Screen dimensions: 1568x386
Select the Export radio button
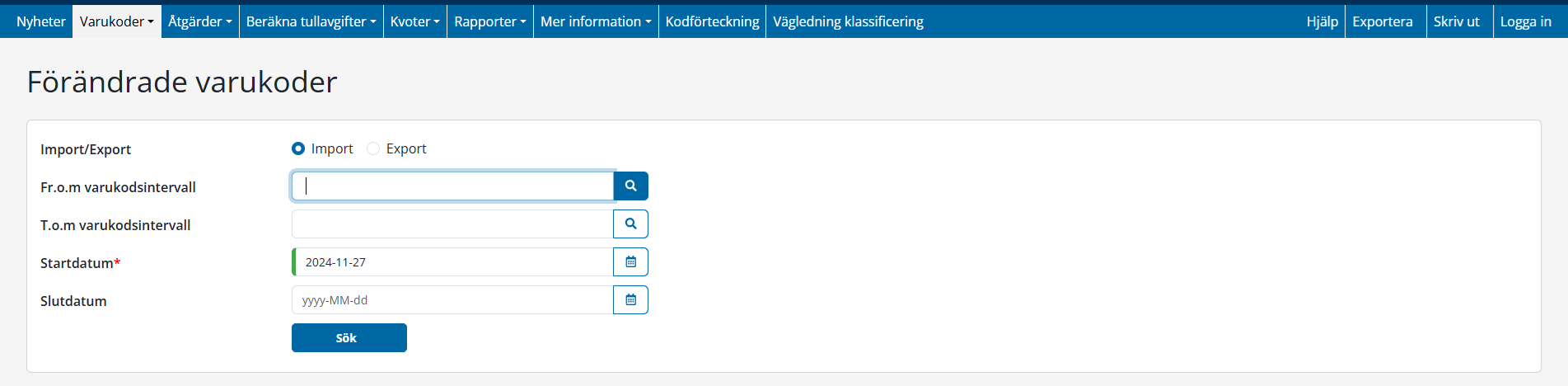(373, 148)
